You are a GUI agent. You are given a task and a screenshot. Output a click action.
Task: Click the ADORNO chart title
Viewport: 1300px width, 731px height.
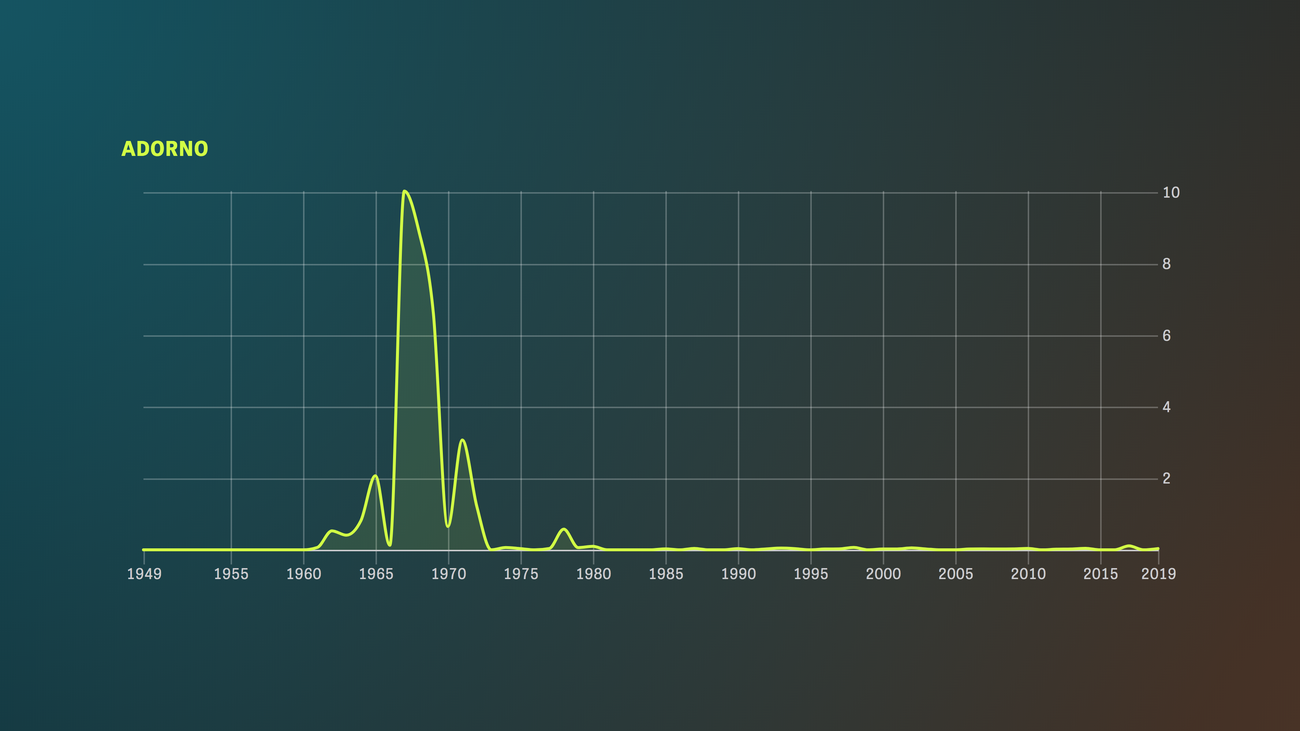[x=164, y=149]
